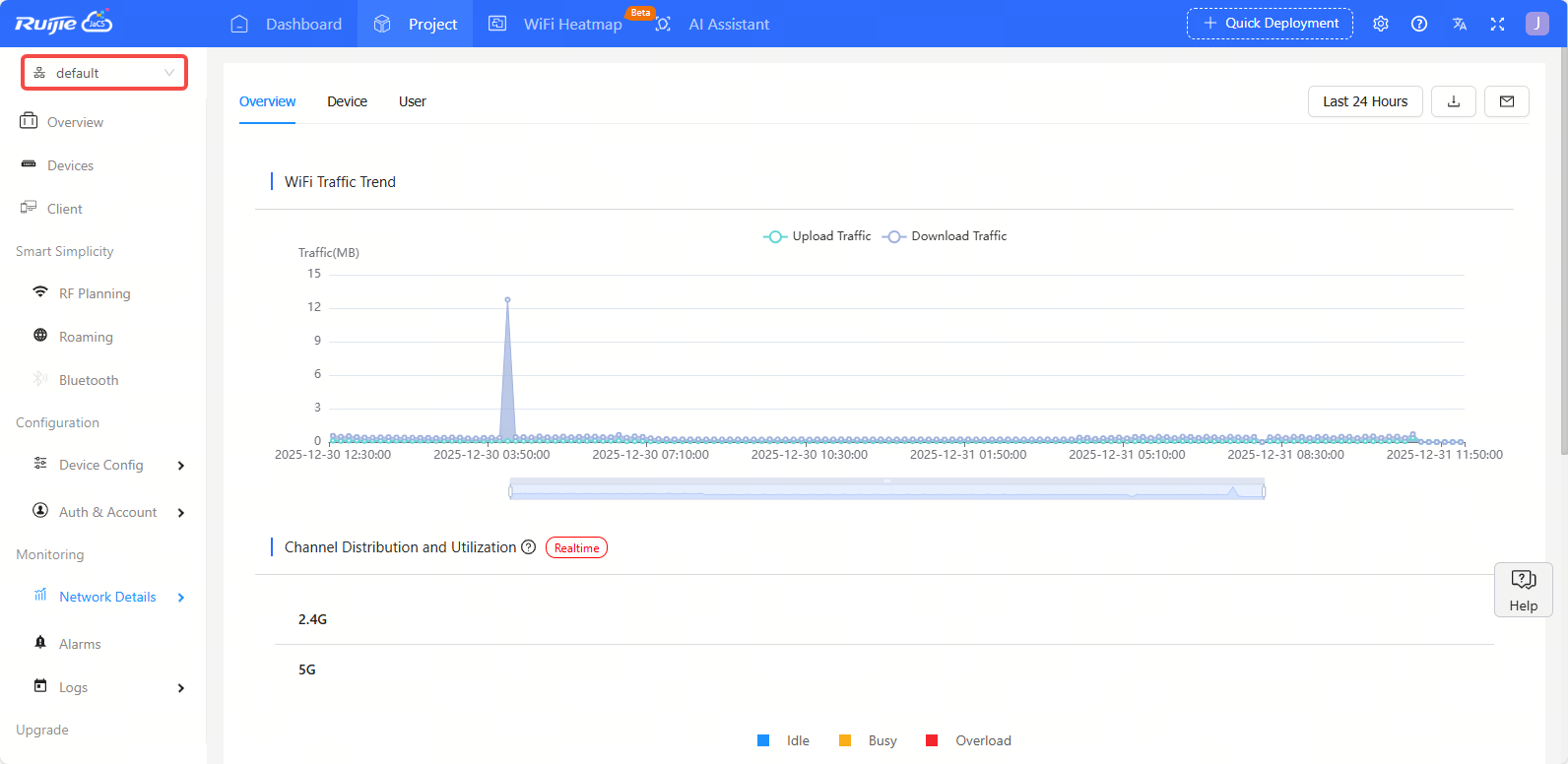Open the WiFi Heatmap menu
Image resolution: width=1568 pixels, height=764 pixels.
tap(571, 24)
